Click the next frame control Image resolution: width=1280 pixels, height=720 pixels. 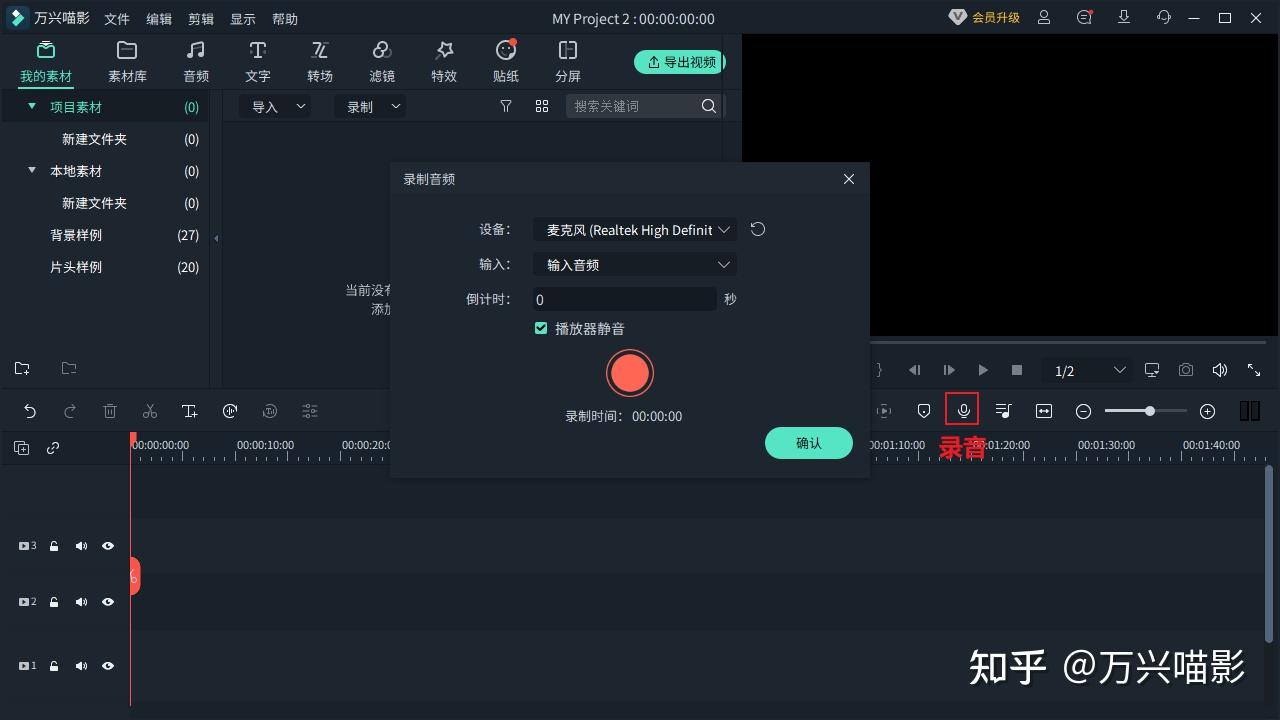[x=949, y=370]
